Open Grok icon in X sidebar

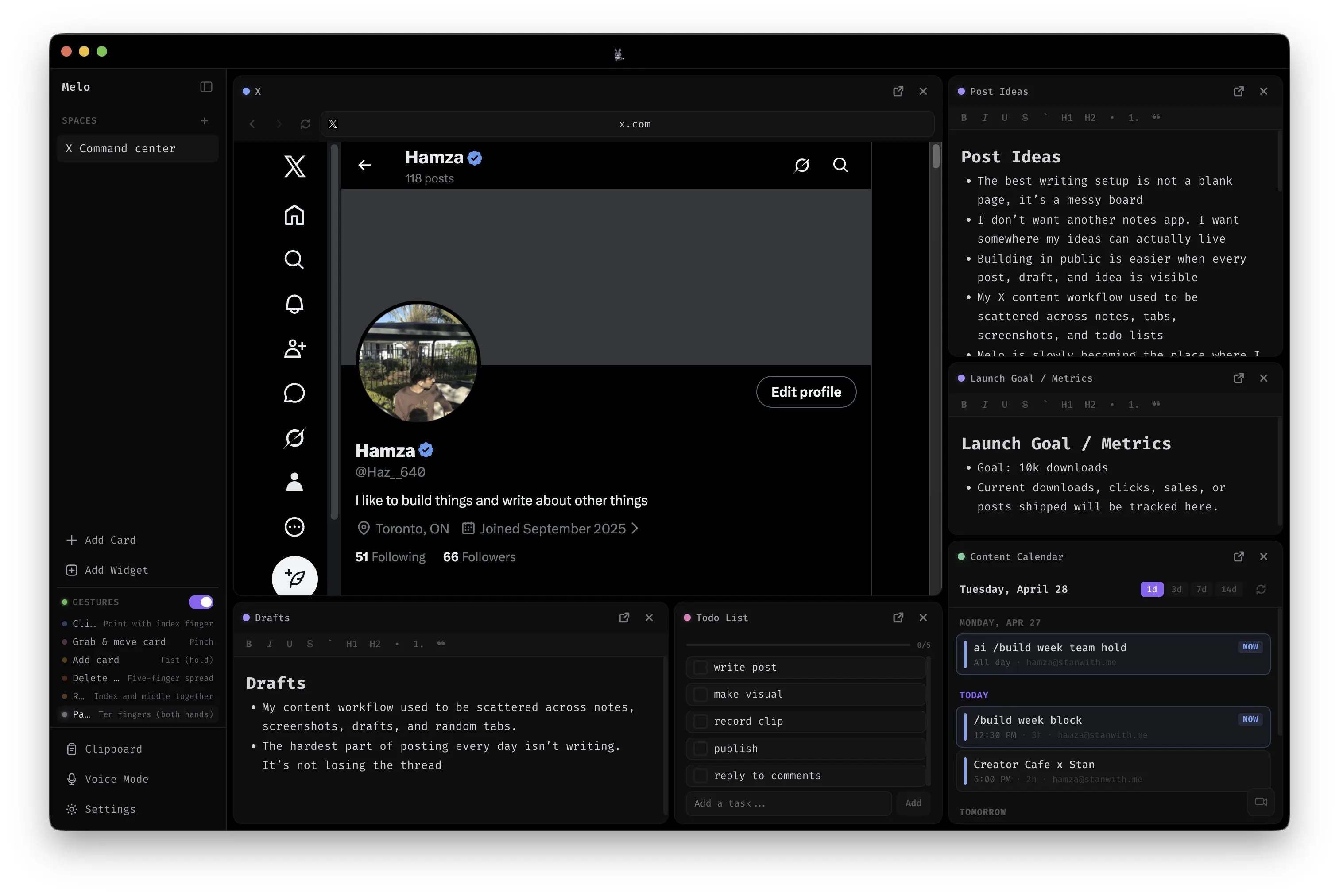point(294,438)
